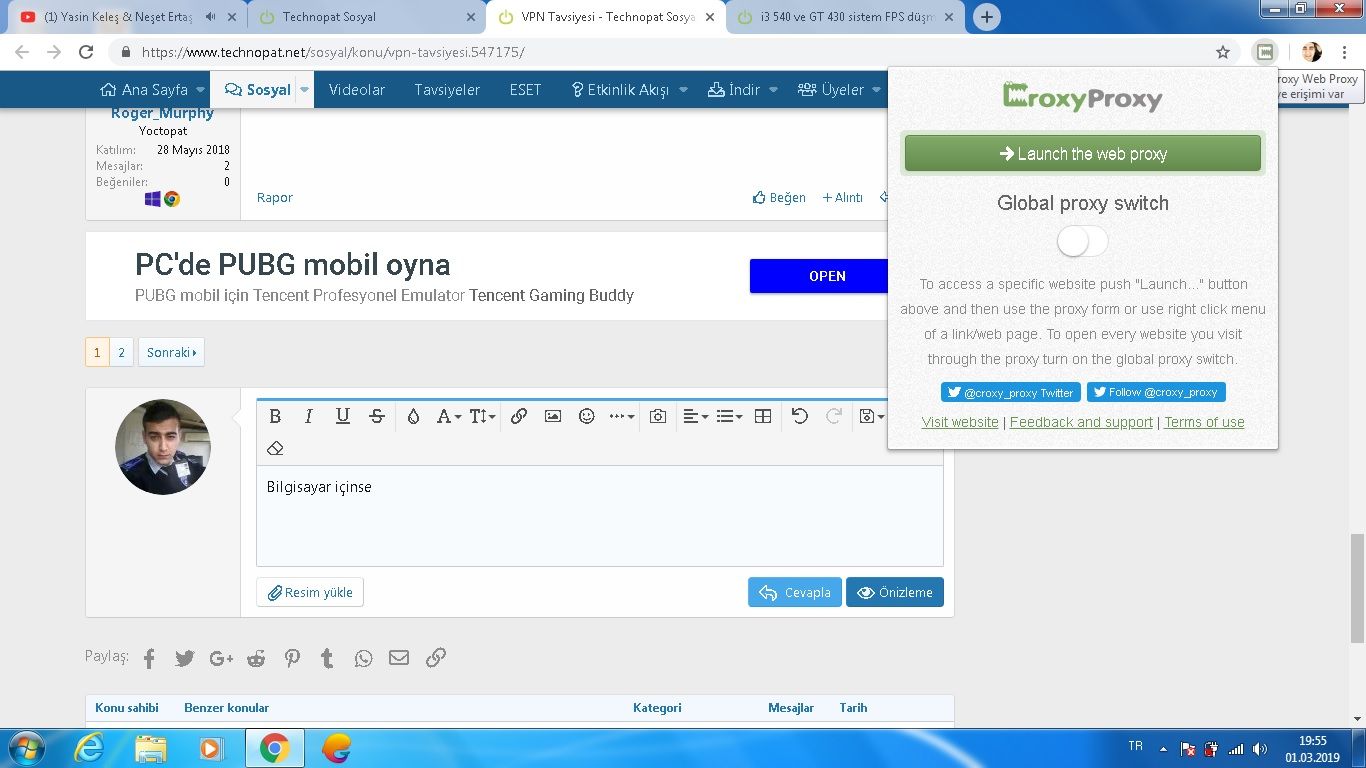Share the thread by email icon

(399, 658)
